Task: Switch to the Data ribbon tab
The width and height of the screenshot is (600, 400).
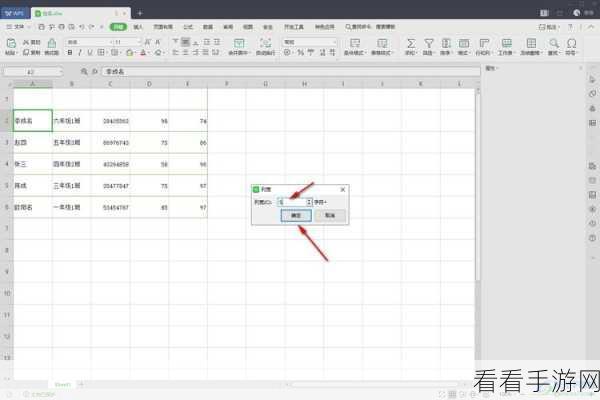Action: 208,27
